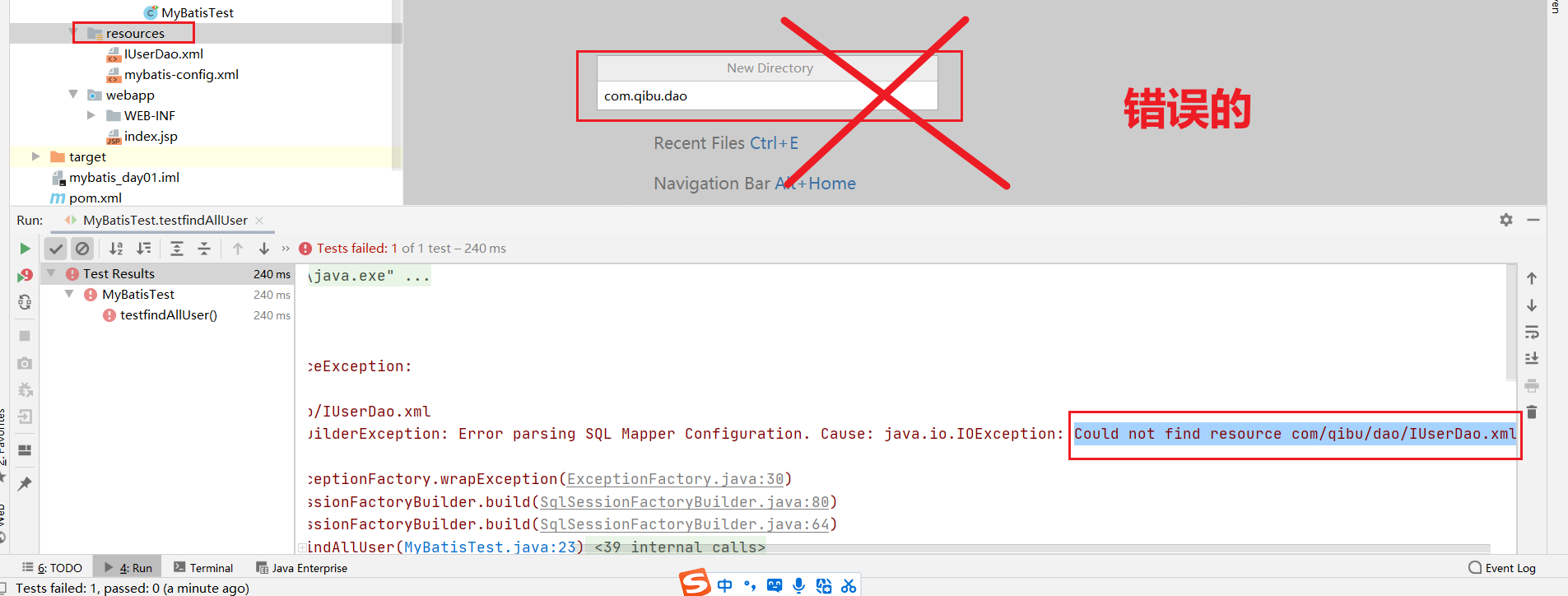Click the Sogou scissors screenshot tool

849,585
